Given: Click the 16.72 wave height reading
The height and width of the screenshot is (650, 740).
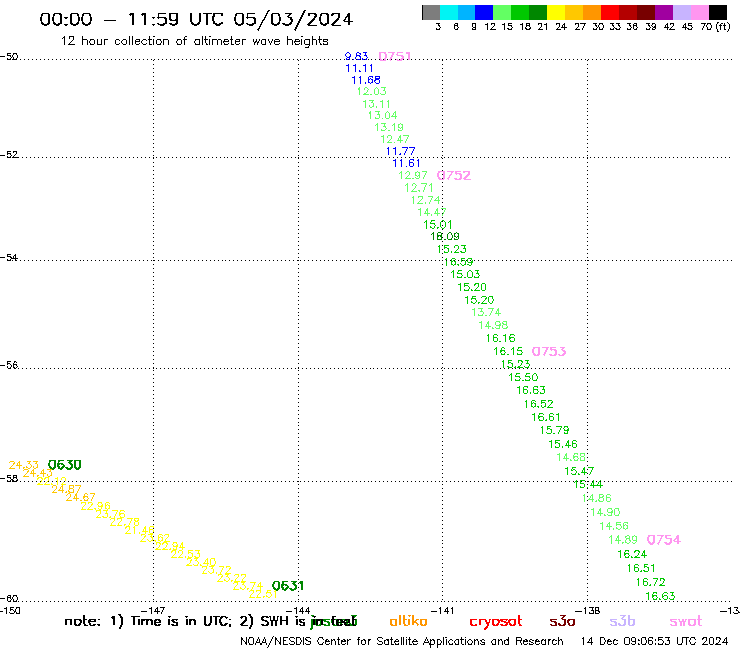Looking at the screenshot, I should (x=650, y=582).
